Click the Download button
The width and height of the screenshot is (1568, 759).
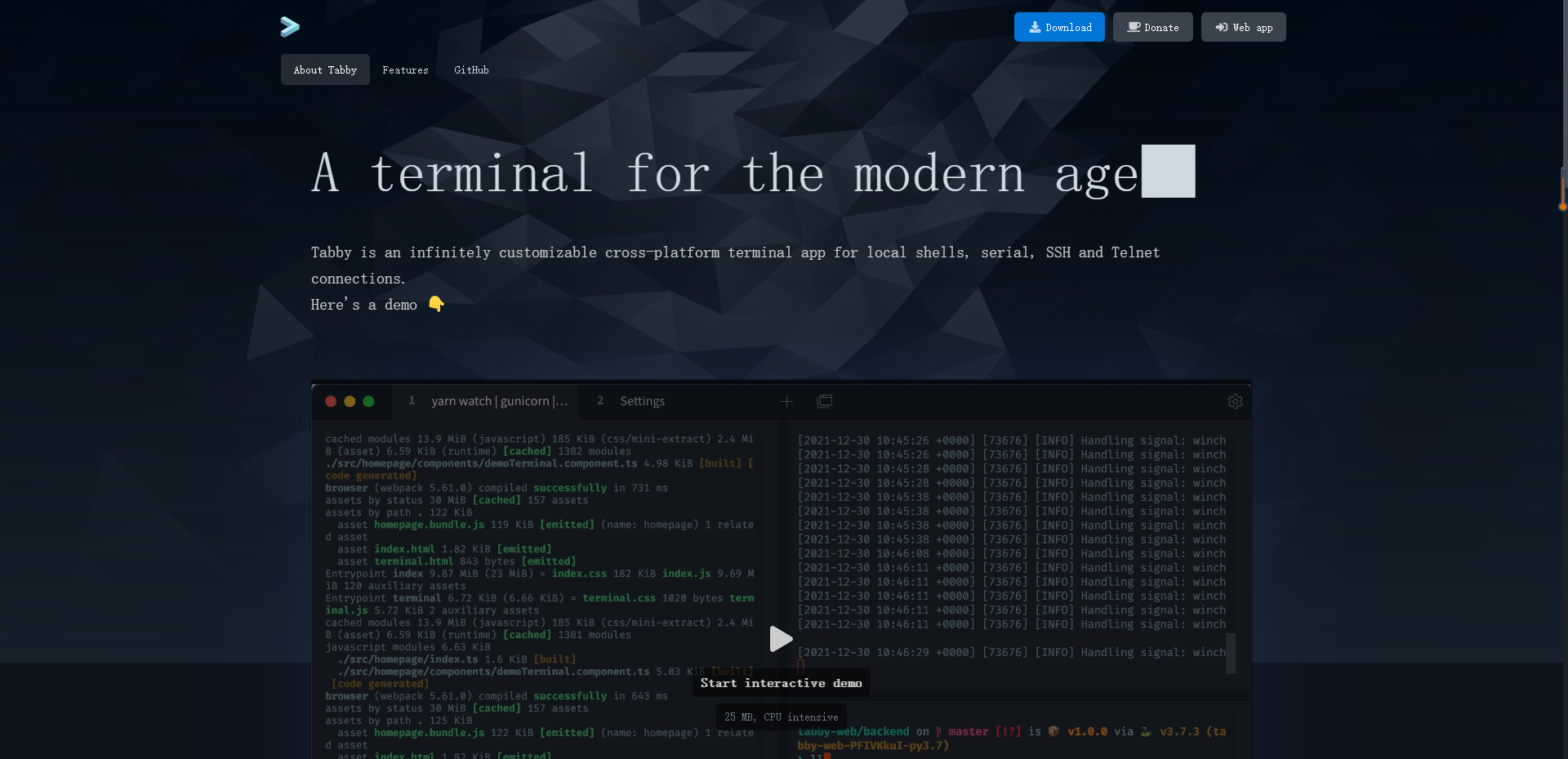click(1059, 27)
